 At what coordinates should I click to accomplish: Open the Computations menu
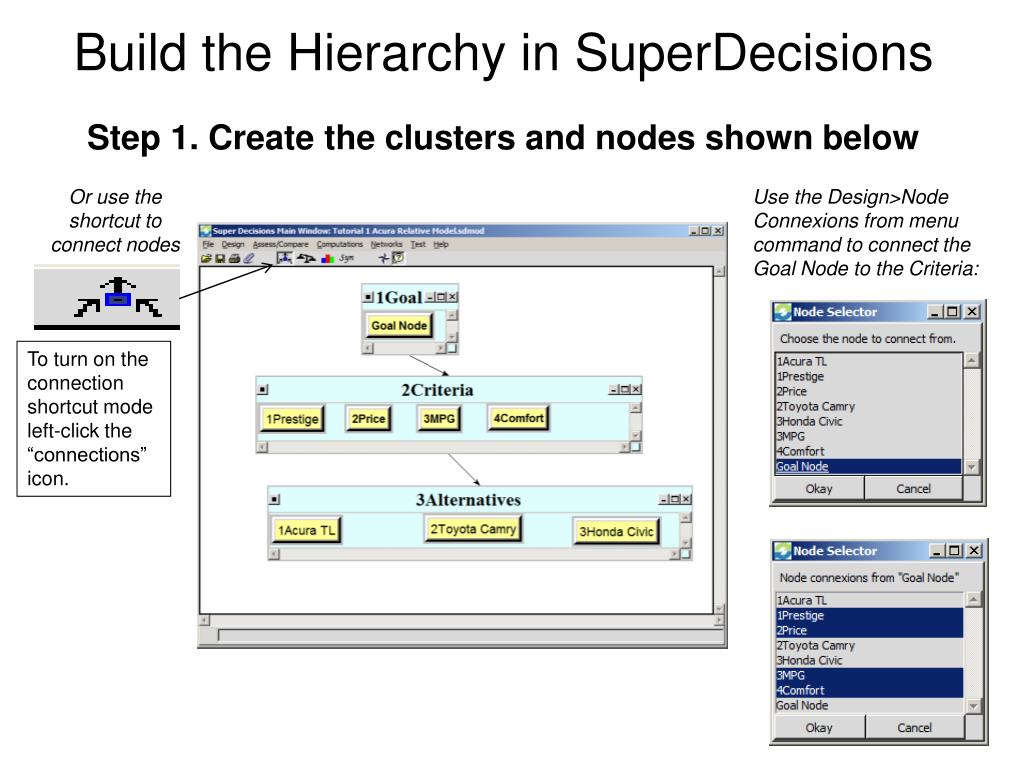[x=340, y=244]
